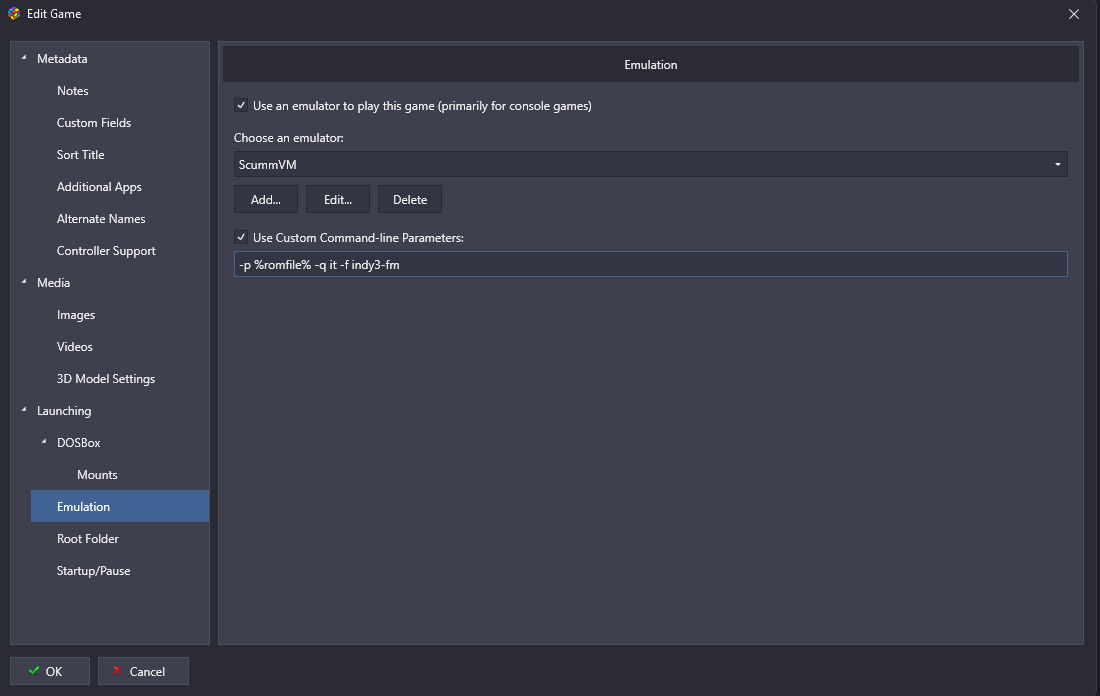Select the Emulation tree item
Screen dimensions: 1100x696
(x=120, y=507)
